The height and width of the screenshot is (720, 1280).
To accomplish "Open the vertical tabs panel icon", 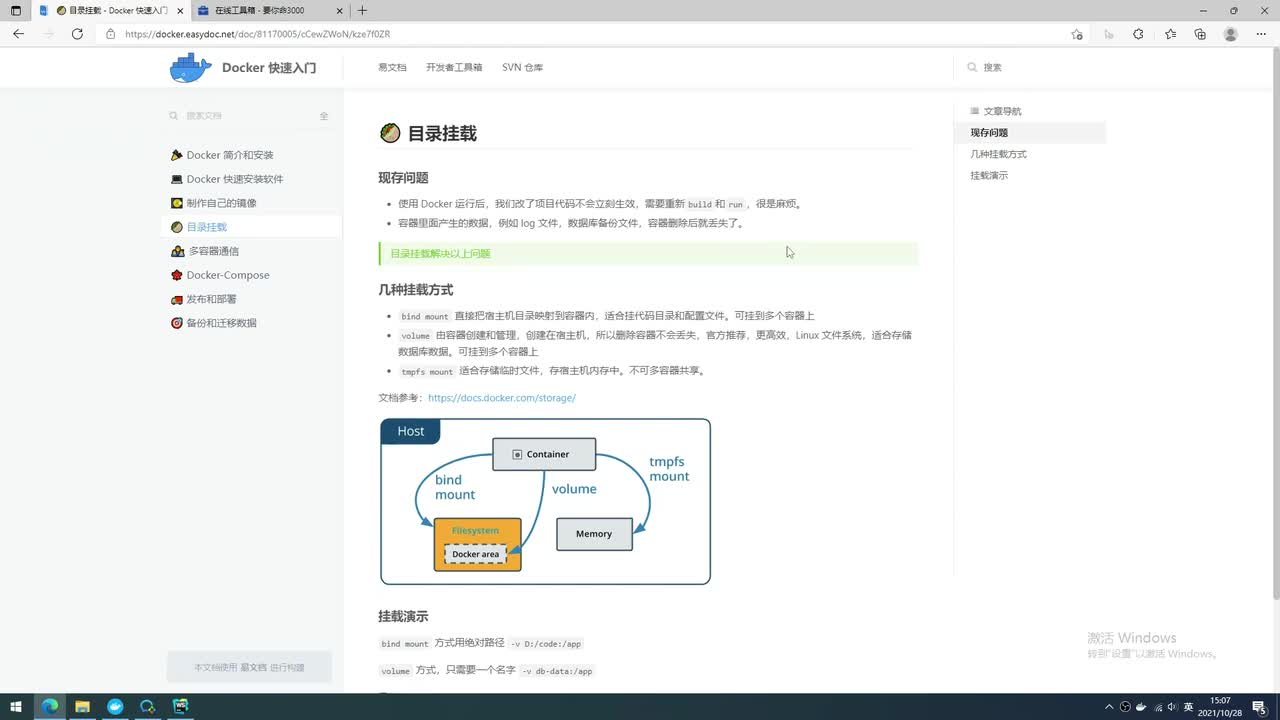I will [15, 10].
